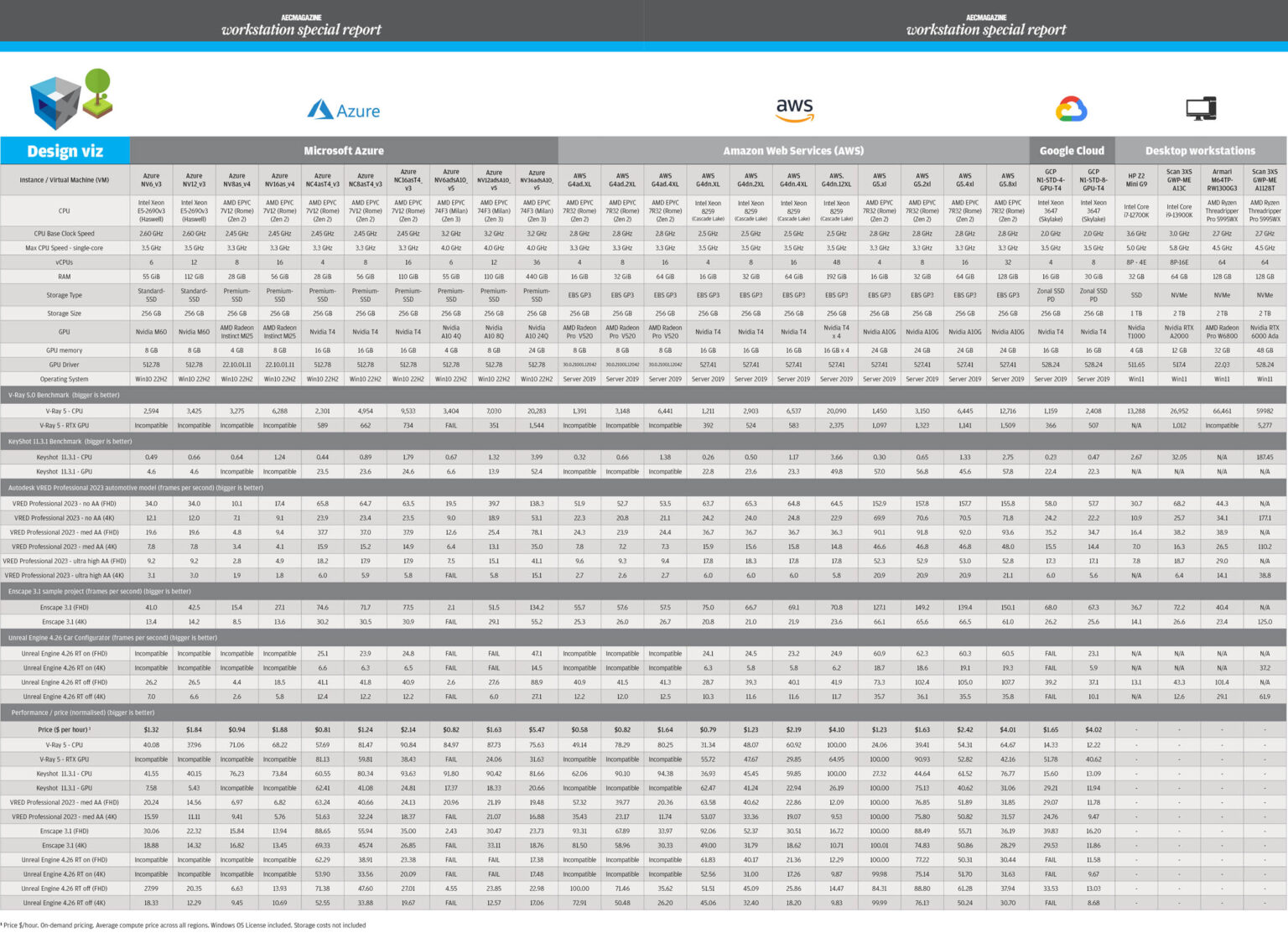The width and height of the screenshot is (1288, 938).
Task: Click the AWS logo
Action: coord(792,109)
